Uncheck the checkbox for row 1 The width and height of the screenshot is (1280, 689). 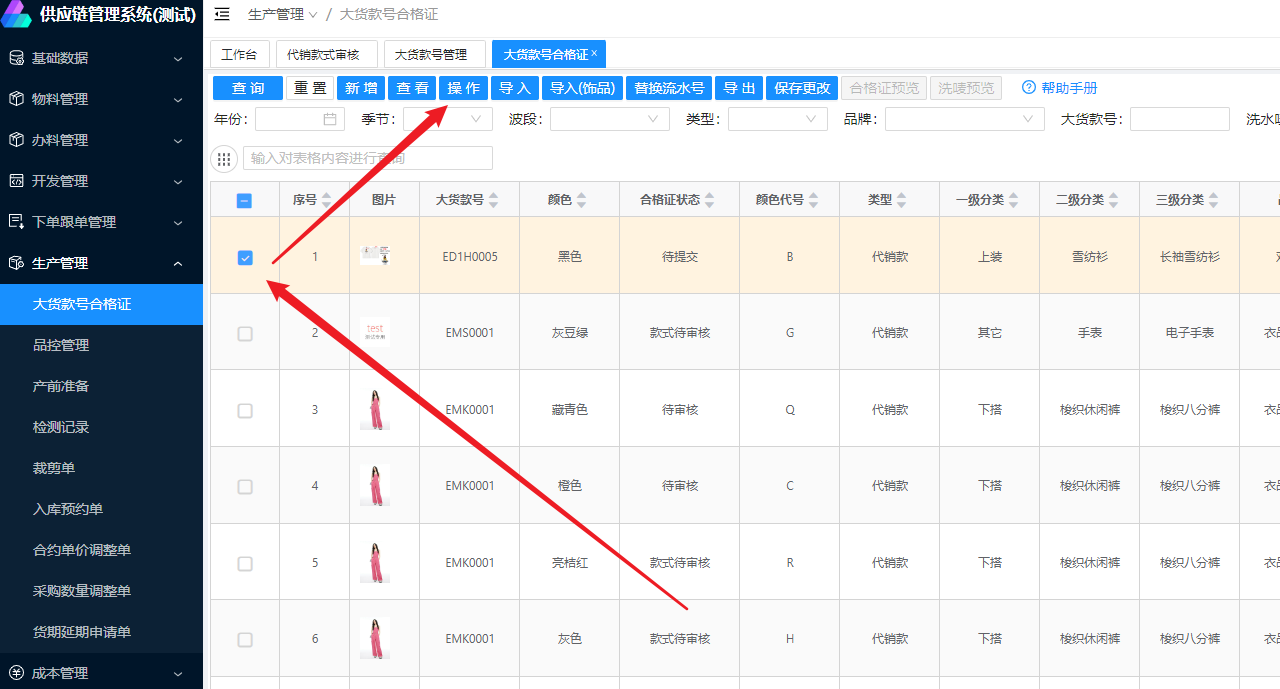245,257
